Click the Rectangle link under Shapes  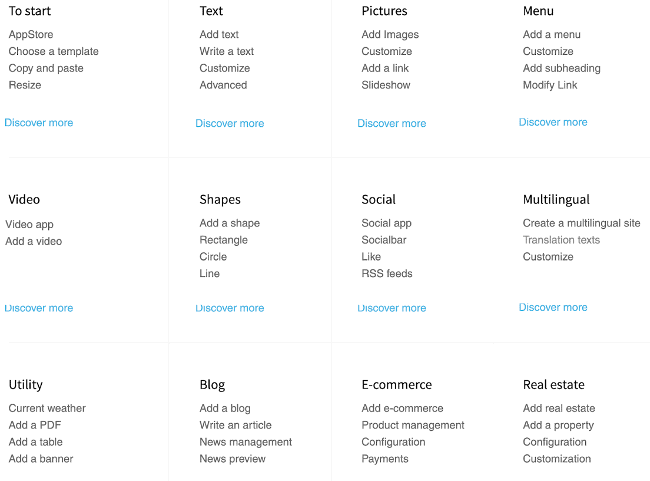coord(223,240)
